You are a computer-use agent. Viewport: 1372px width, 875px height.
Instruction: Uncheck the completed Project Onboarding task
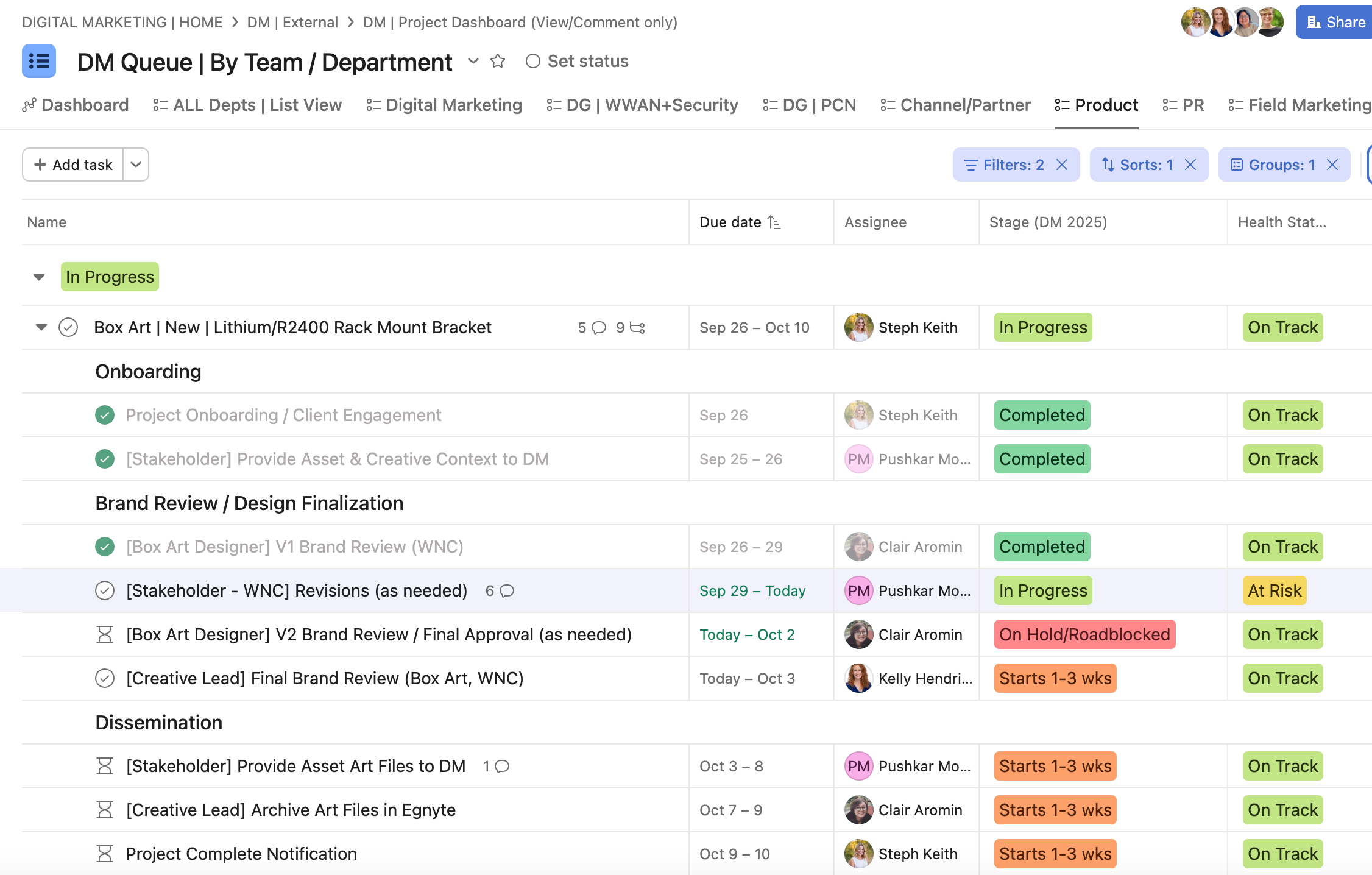105,416
